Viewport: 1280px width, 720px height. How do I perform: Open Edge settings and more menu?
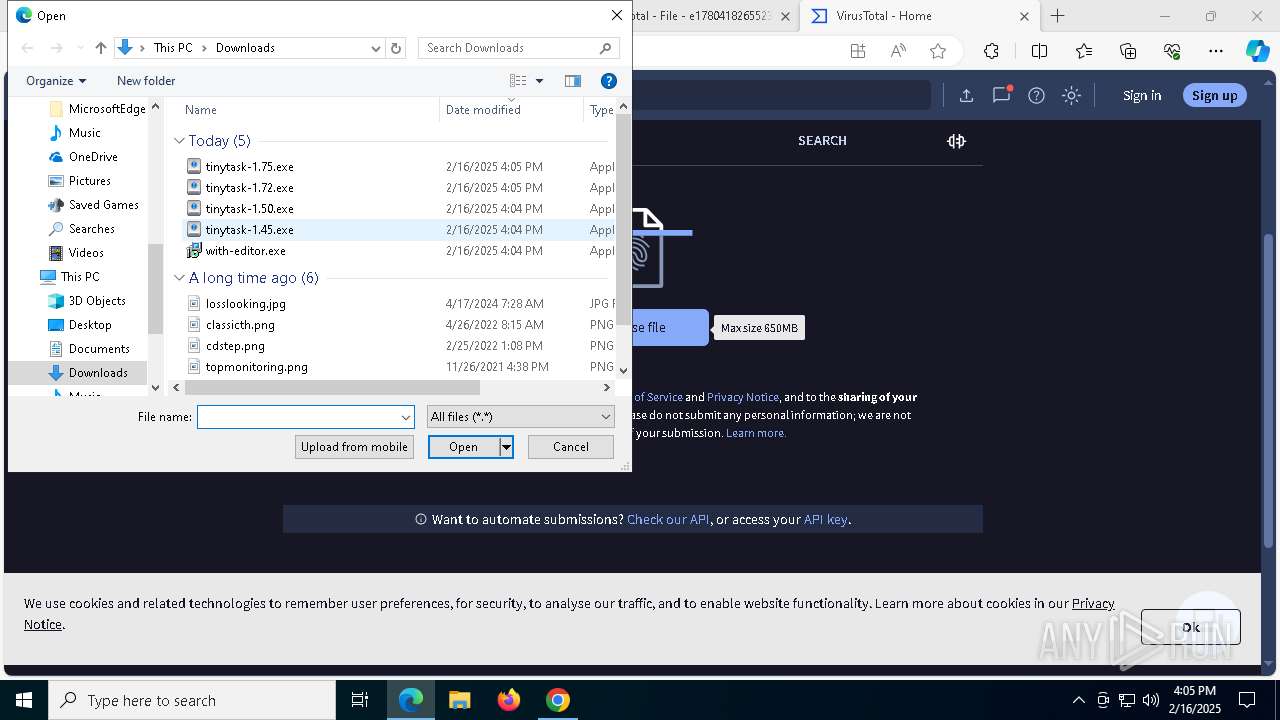click(x=1216, y=52)
